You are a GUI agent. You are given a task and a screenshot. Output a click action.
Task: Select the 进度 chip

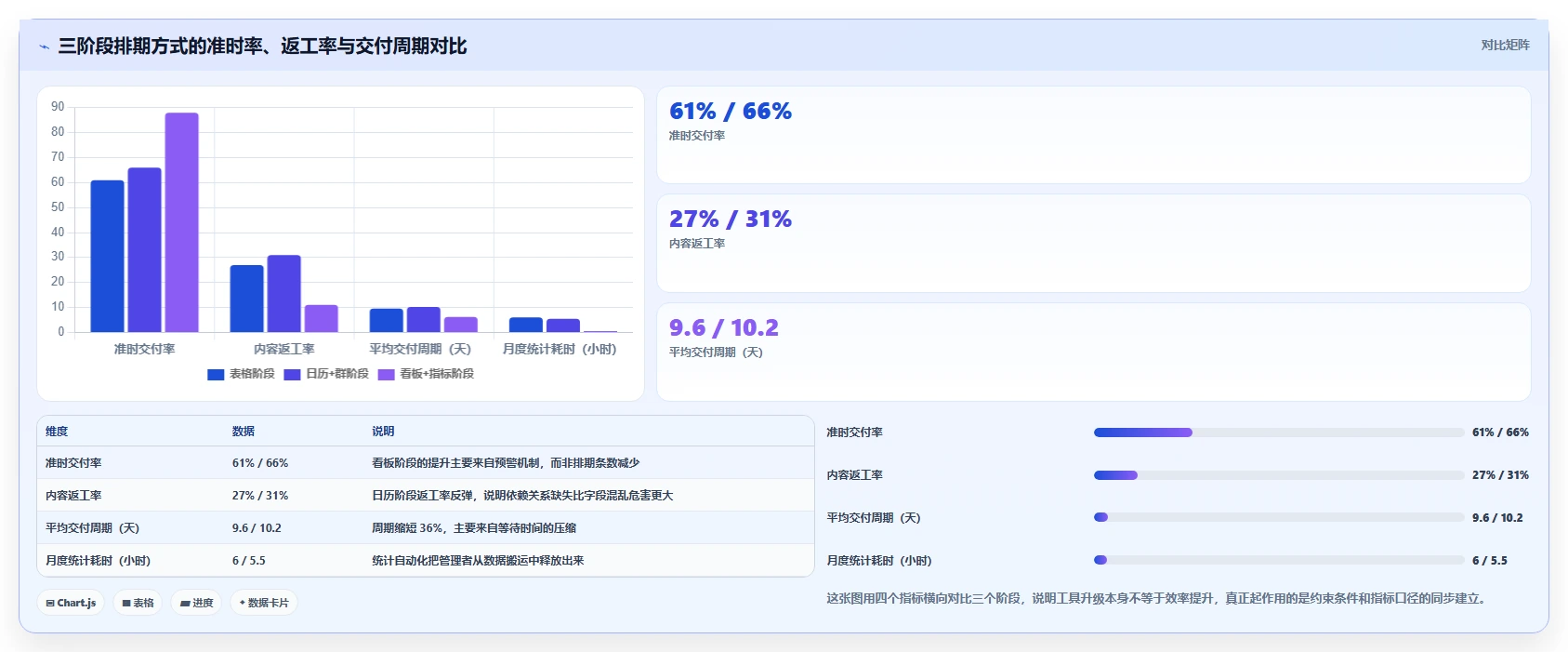click(x=196, y=603)
